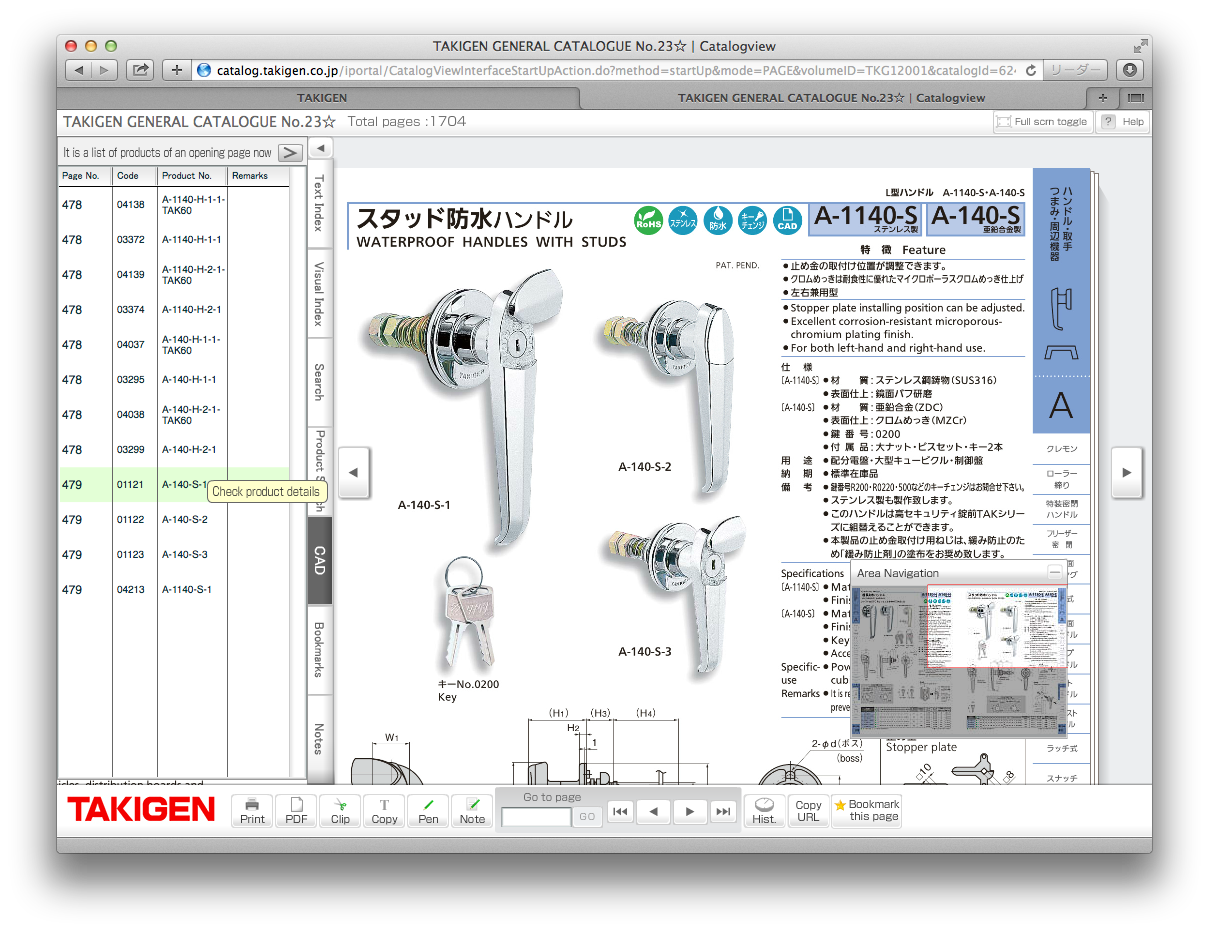
Task: Select product row A-140-S-3
Action: click(x=174, y=555)
